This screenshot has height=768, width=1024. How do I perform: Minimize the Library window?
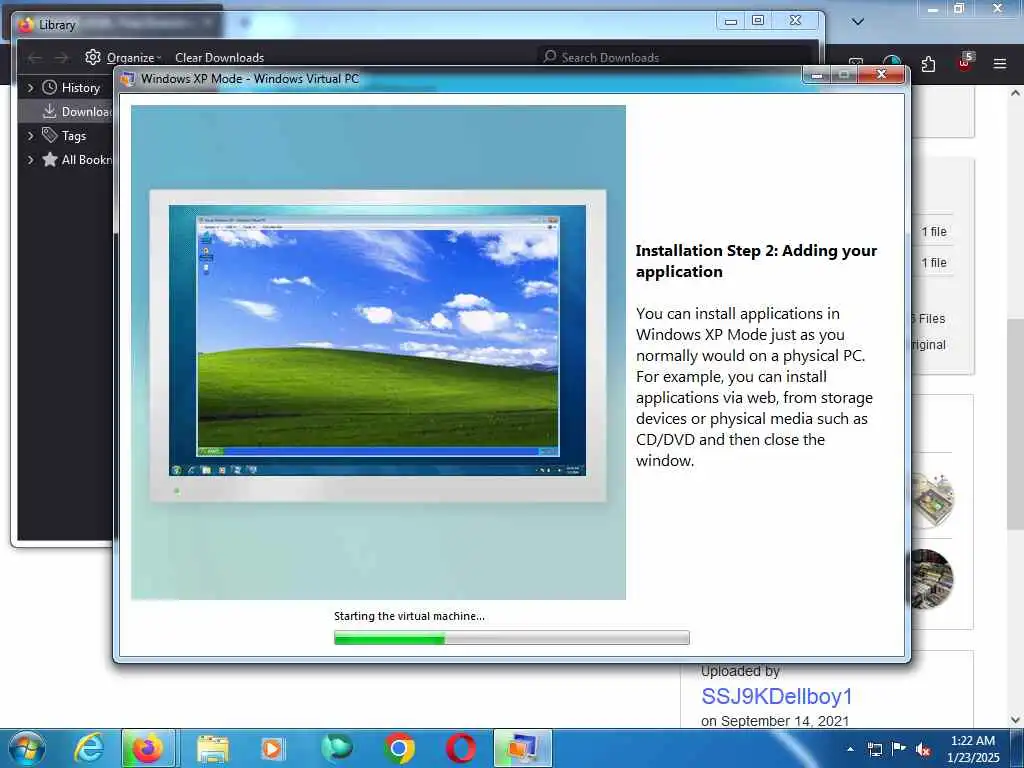[731, 22]
